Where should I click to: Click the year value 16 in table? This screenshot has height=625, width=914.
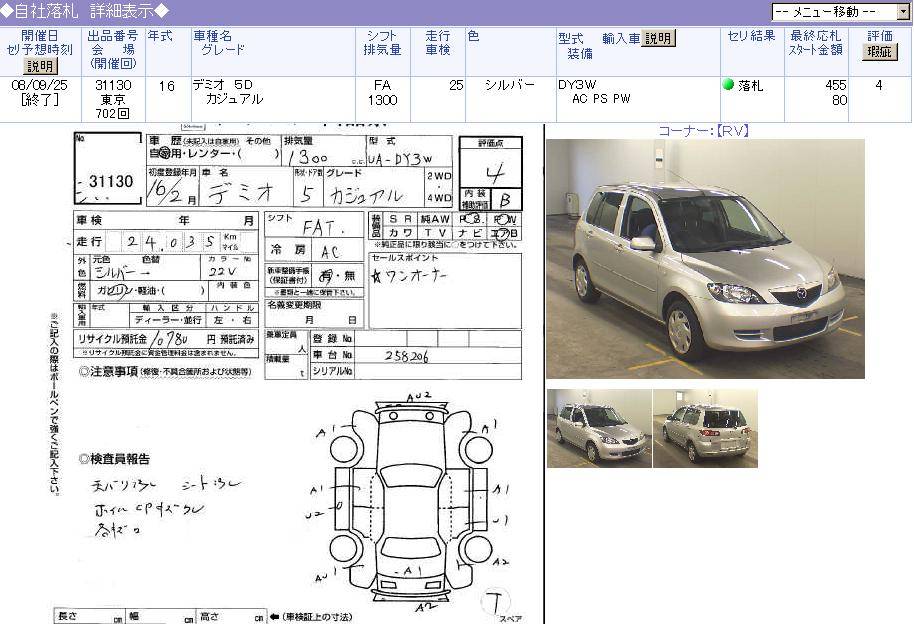167,86
